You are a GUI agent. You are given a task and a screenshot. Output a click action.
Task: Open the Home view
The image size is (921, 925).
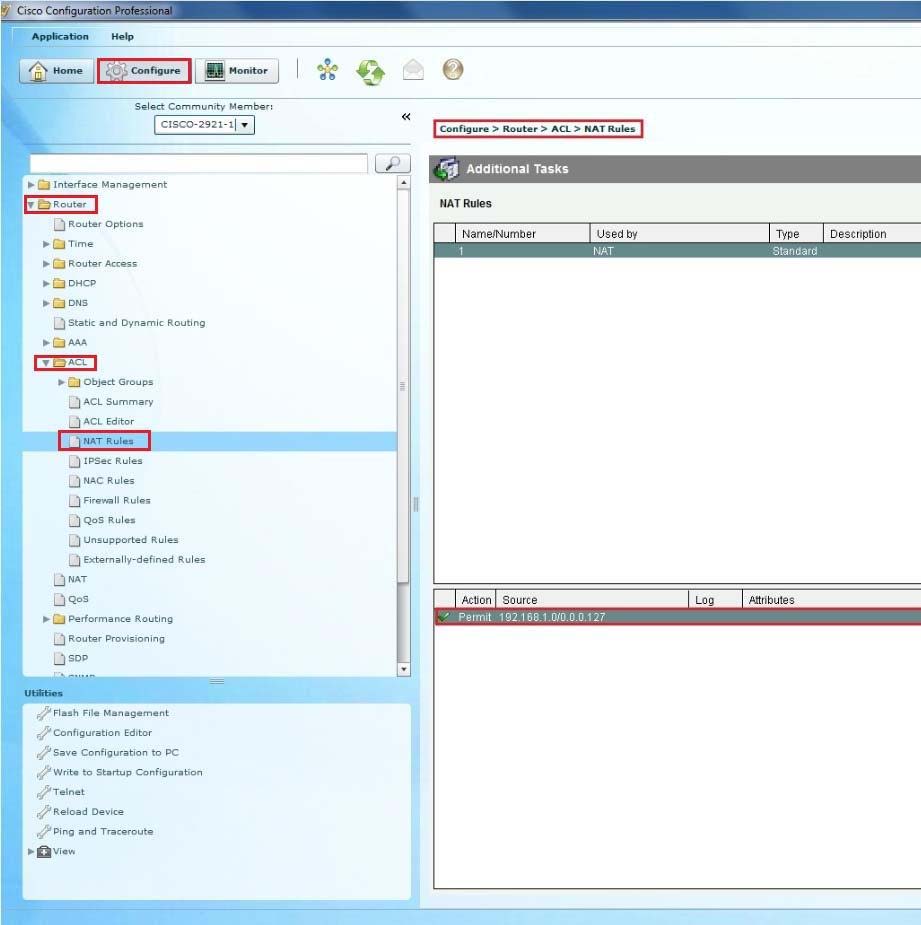(x=56, y=71)
